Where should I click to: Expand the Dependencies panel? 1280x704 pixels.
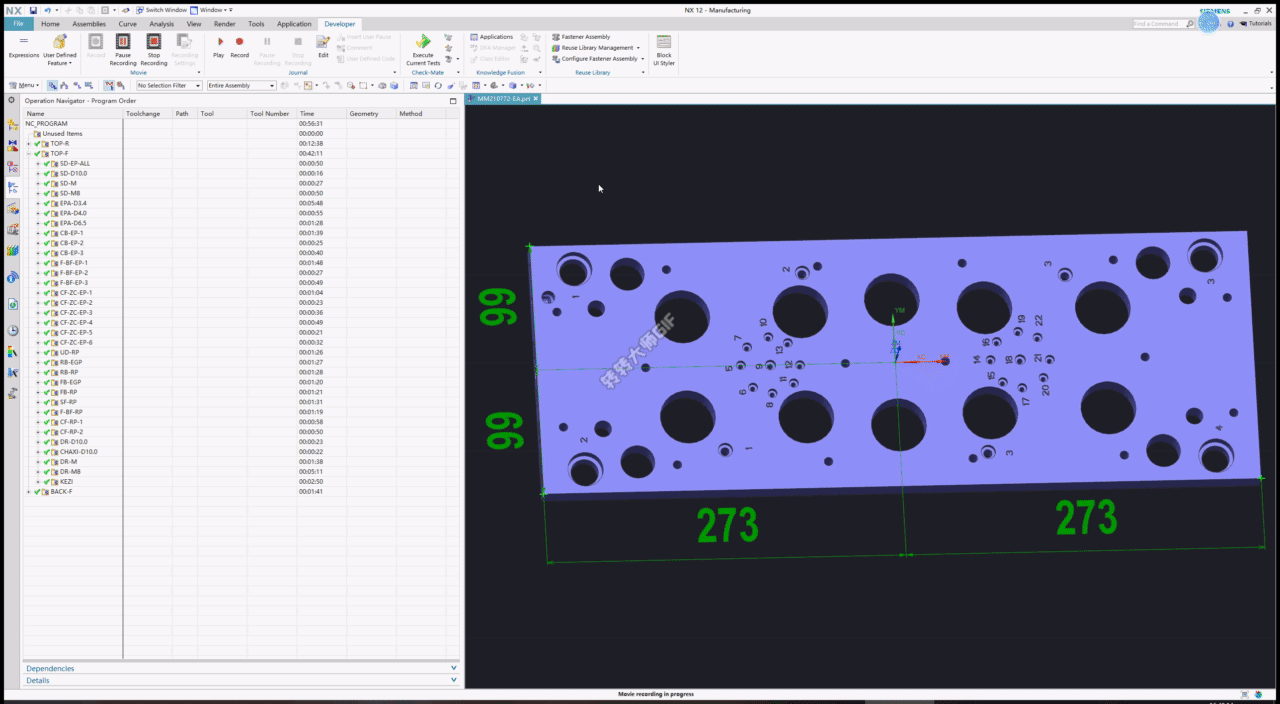click(x=240, y=668)
